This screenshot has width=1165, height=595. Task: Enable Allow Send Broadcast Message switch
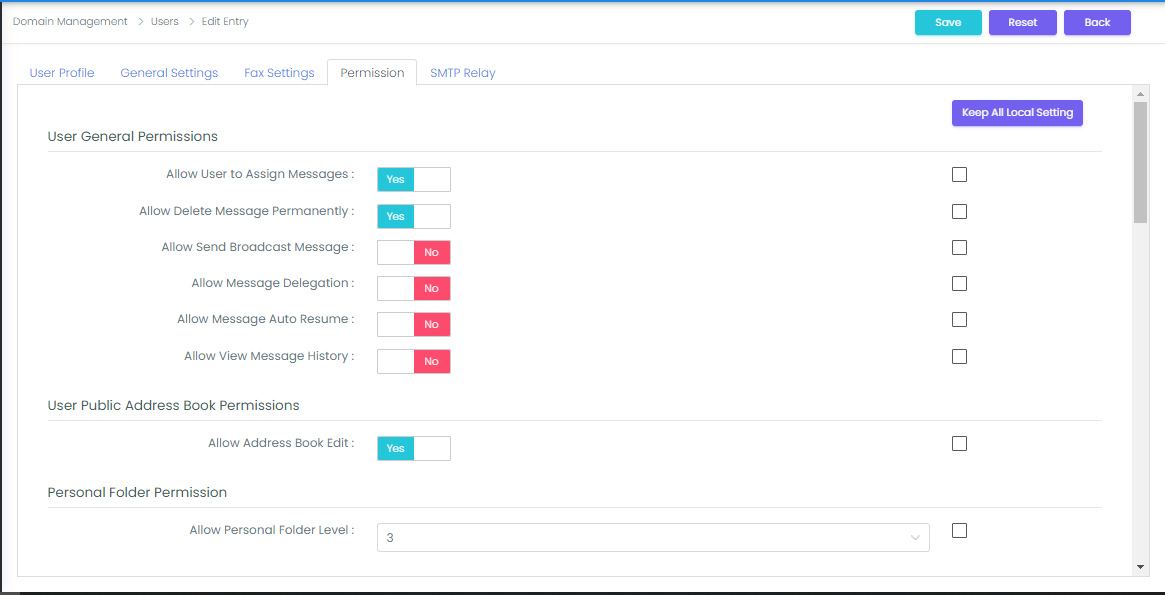click(414, 253)
